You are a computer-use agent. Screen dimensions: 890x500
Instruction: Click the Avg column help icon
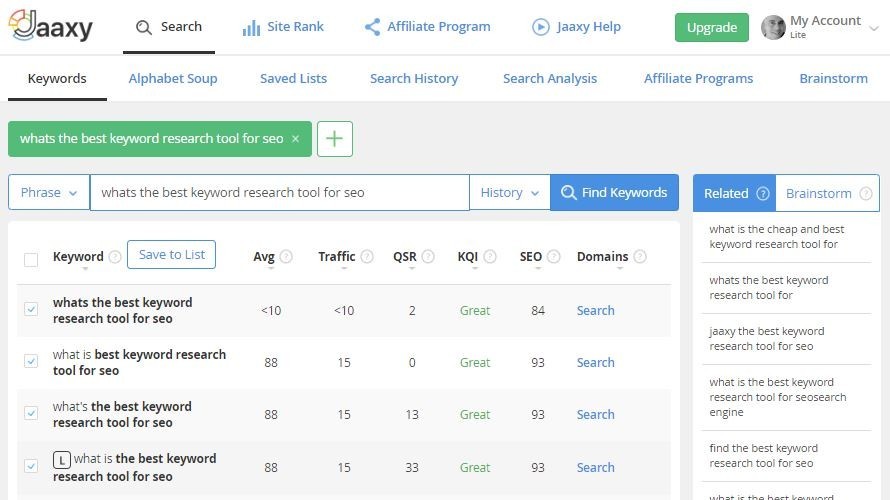click(x=286, y=257)
